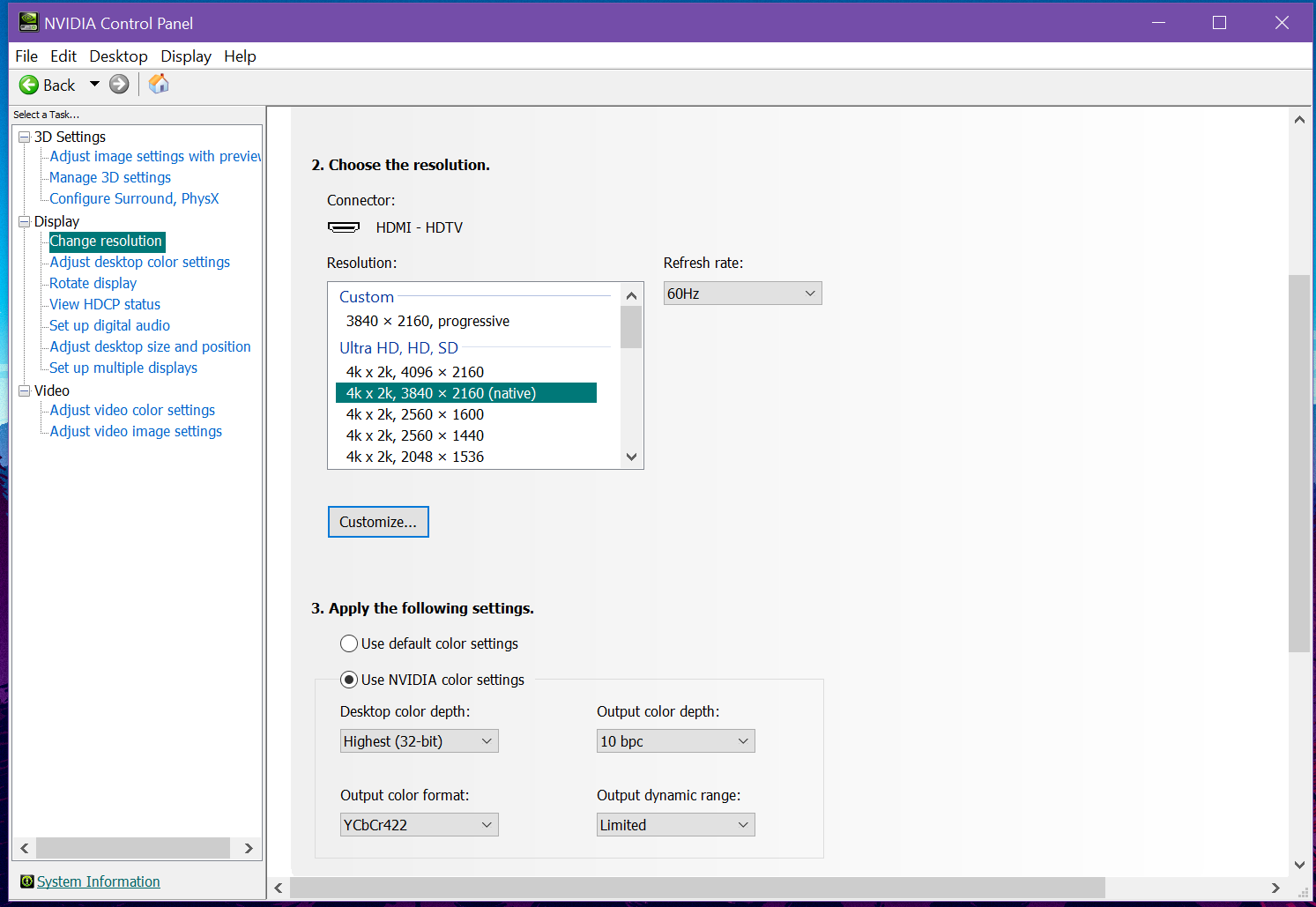This screenshot has width=1316, height=907.
Task: Minimize the NVIDIA Control Panel window
Action: coord(1158,22)
